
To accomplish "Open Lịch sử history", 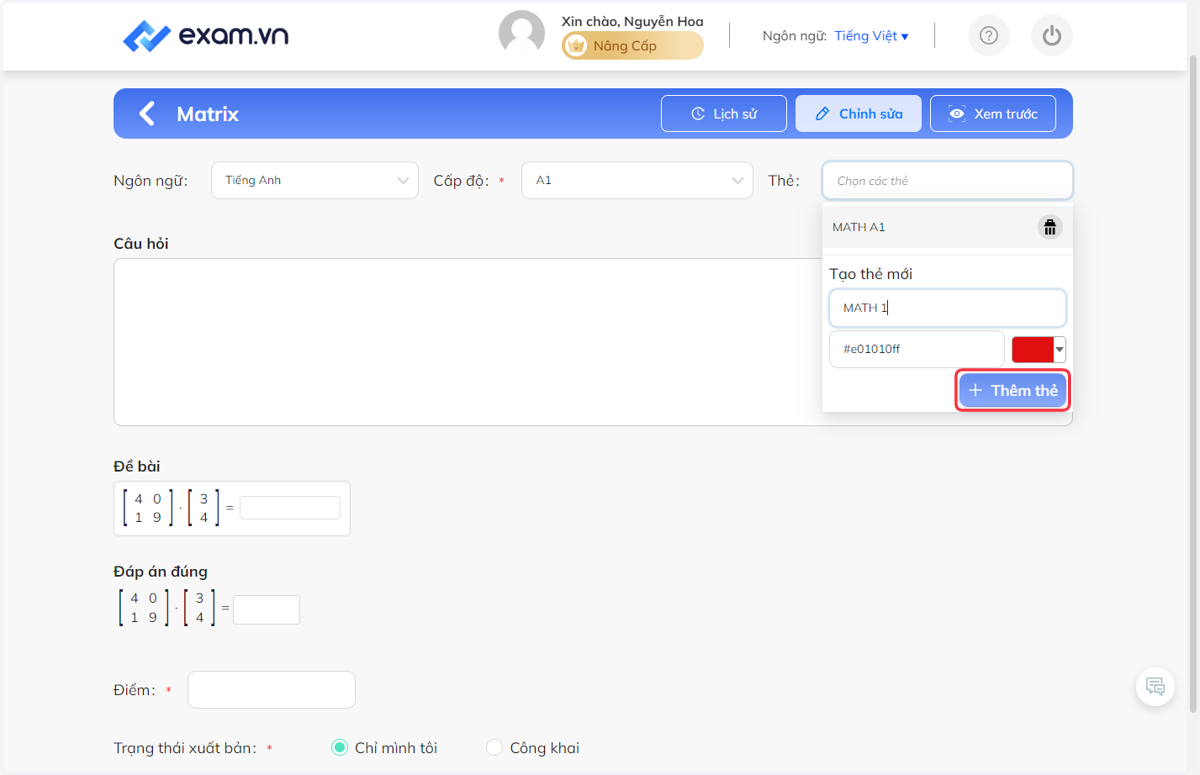I will point(724,114).
